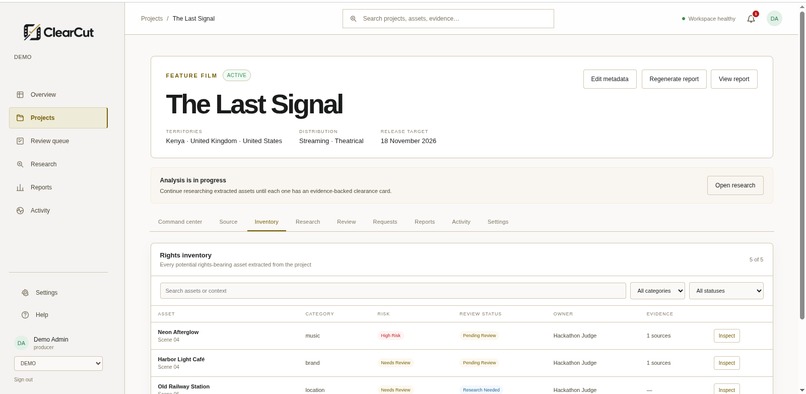The height and width of the screenshot is (394, 806).
Task: Click the Harbor Light Café asset name
Action: click(181, 359)
